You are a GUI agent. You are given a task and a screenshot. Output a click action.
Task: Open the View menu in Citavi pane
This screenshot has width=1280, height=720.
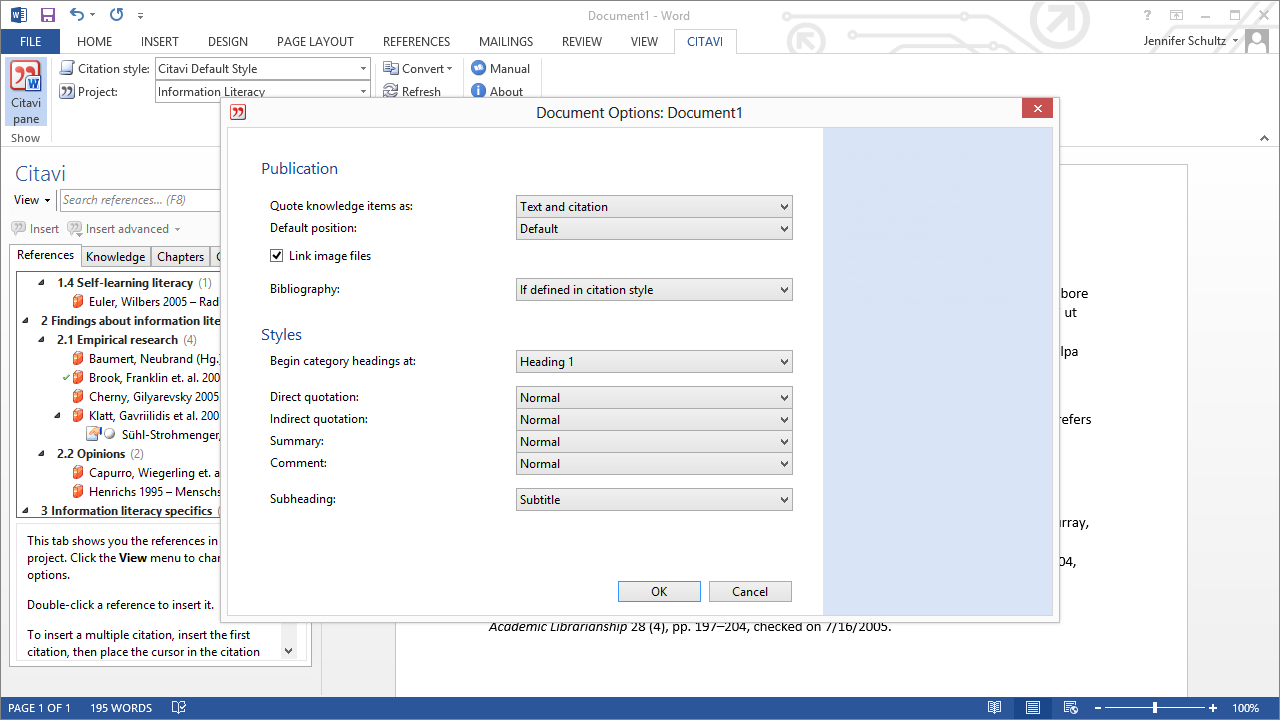(32, 200)
